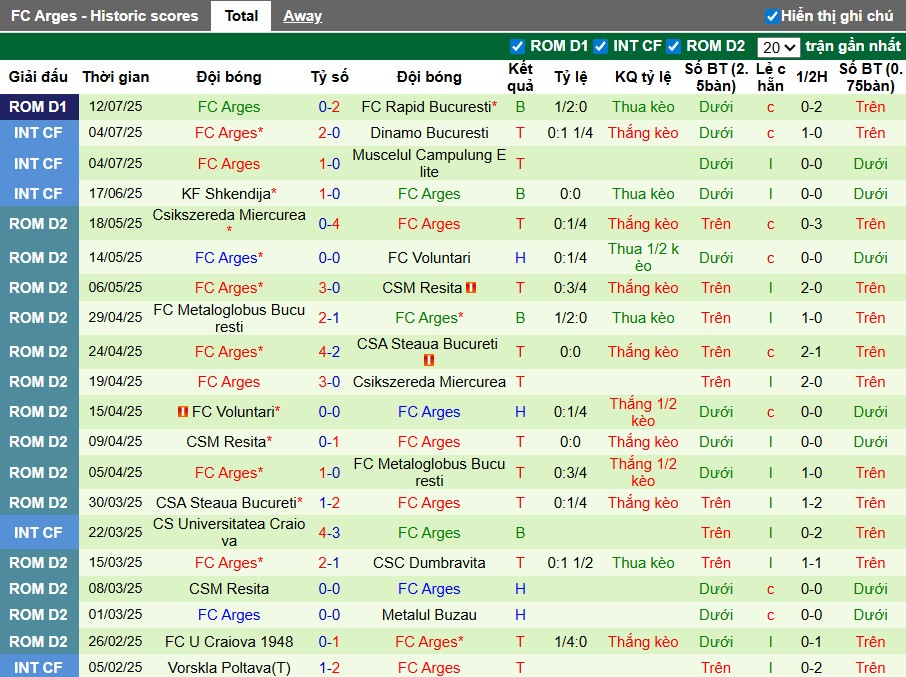The height and width of the screenshot is (677, 906).
Task: Click the 1-1 halftime score on 15/03/25
Action: click(x=811, y=563)
